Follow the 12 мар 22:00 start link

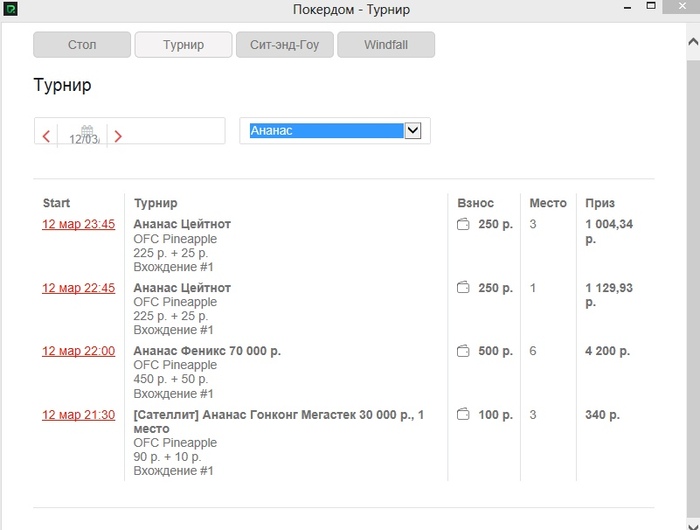coord(78,351)
